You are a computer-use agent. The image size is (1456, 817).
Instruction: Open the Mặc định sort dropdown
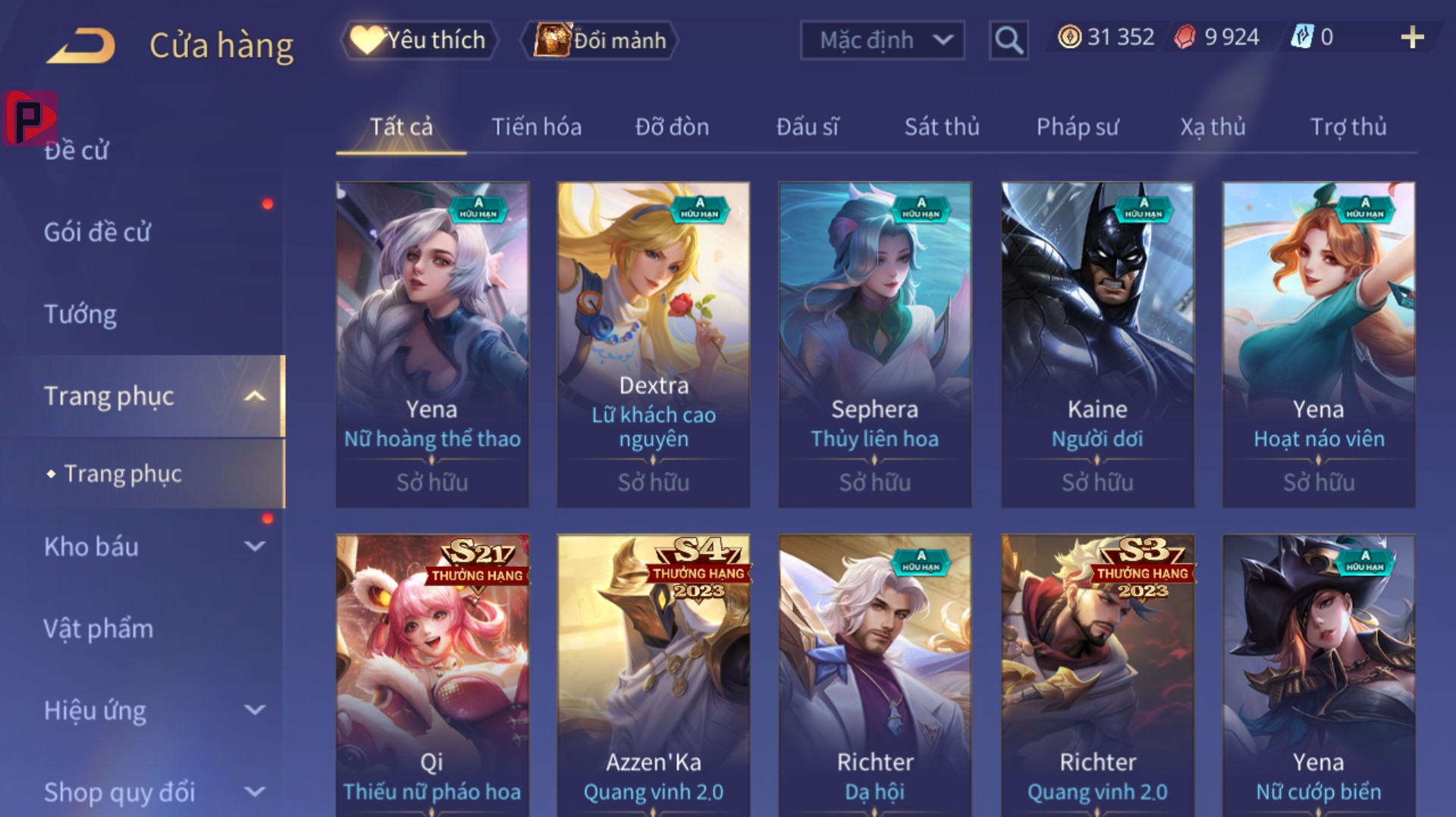(882, 40)
